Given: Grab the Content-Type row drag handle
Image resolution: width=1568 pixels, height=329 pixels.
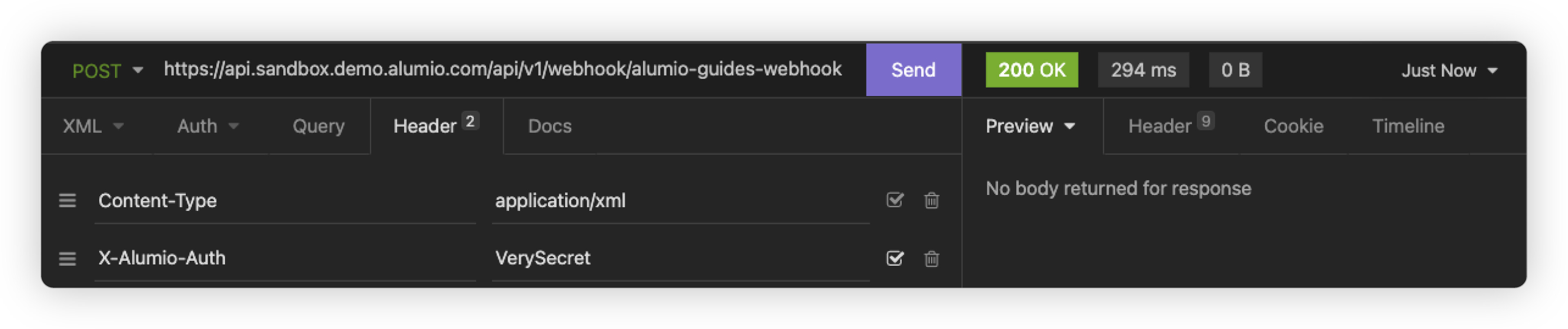Looking at the screenshot, I should 67,200.
